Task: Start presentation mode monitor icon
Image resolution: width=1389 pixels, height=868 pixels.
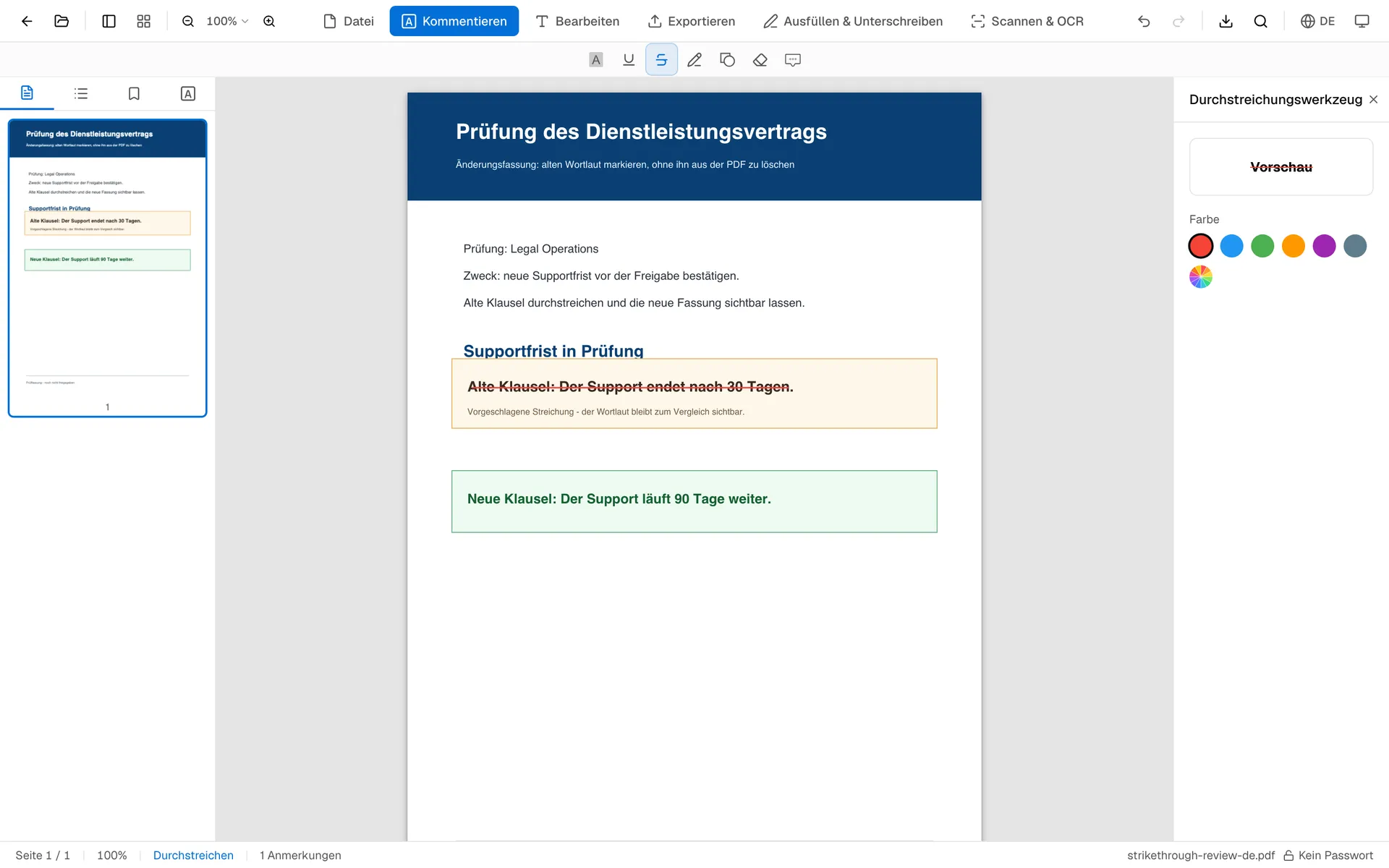Action: 1362,21
